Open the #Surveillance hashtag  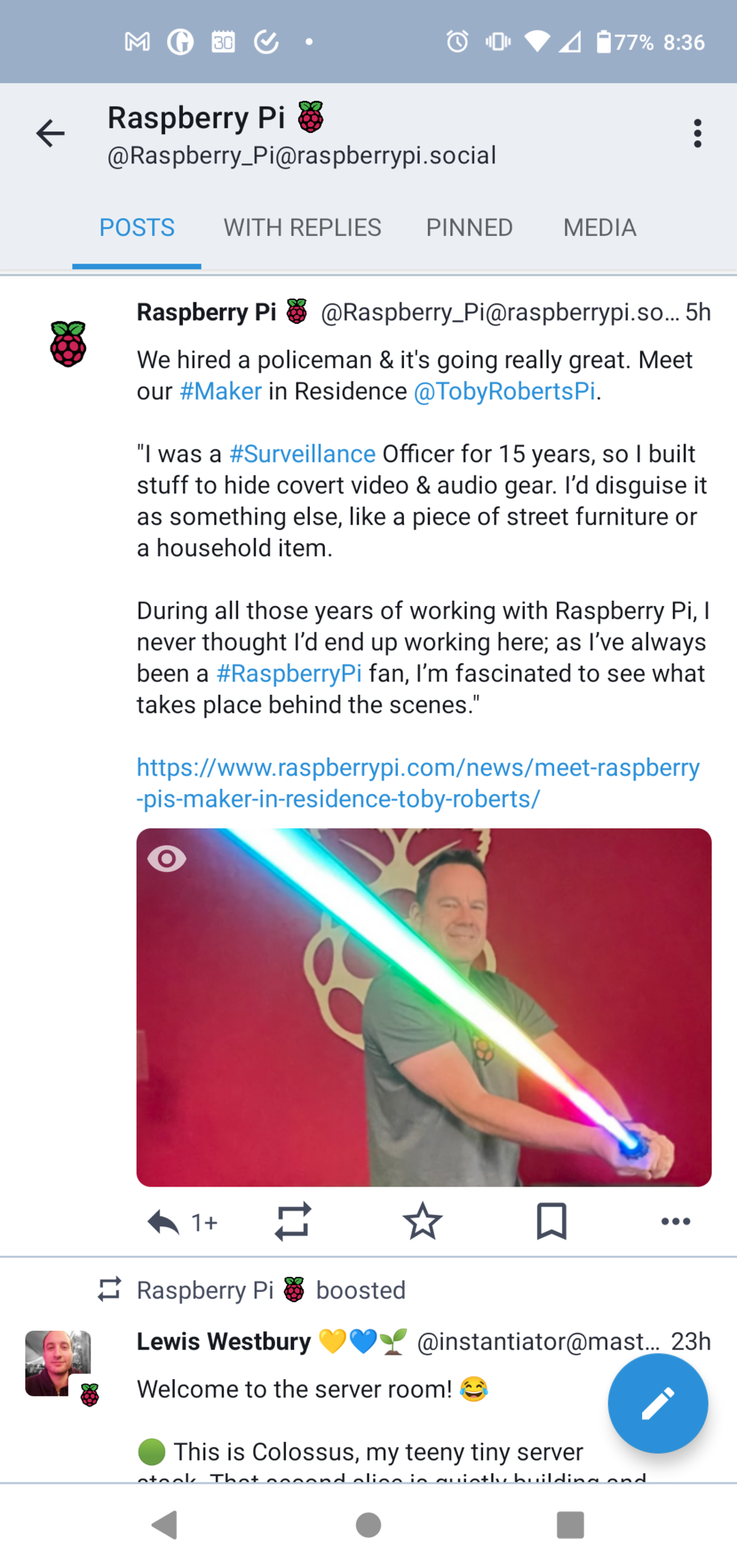tap(302, 454)
